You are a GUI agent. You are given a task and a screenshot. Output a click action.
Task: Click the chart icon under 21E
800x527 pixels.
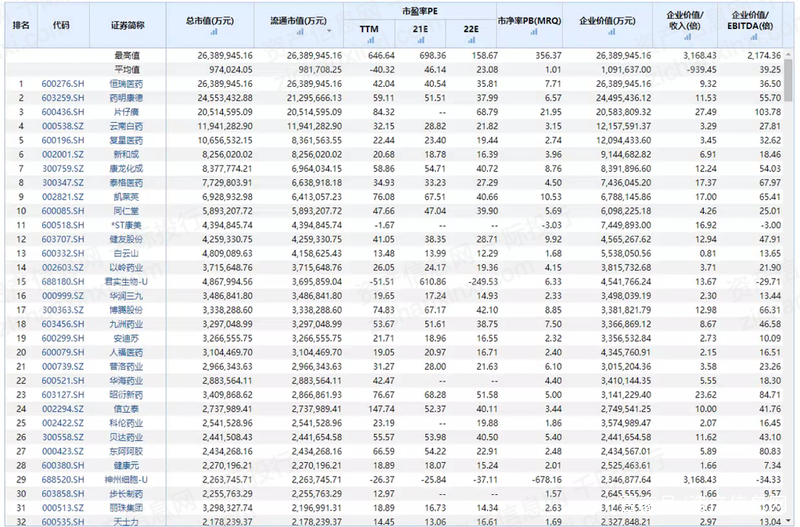click(x=421, y=40)
